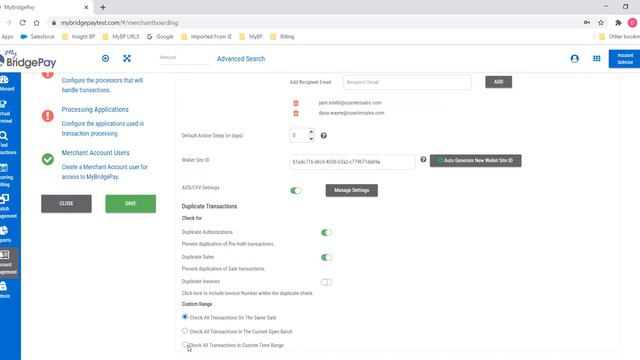Toggle AVS/CVV Settings switch
Viewport: 640px width, 360px height.
[x=296, y=191]
